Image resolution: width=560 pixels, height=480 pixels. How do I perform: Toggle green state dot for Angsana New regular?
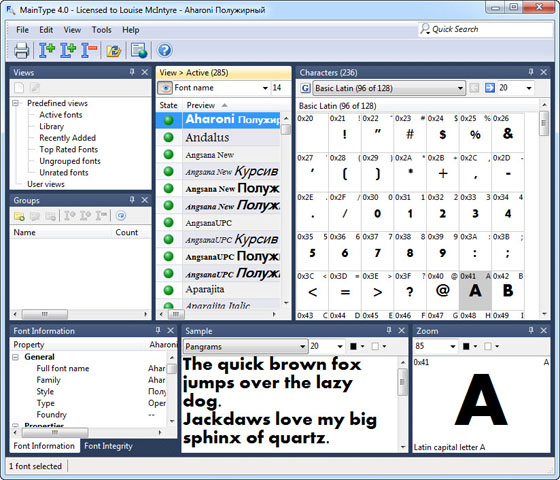[x=169, y=154]
